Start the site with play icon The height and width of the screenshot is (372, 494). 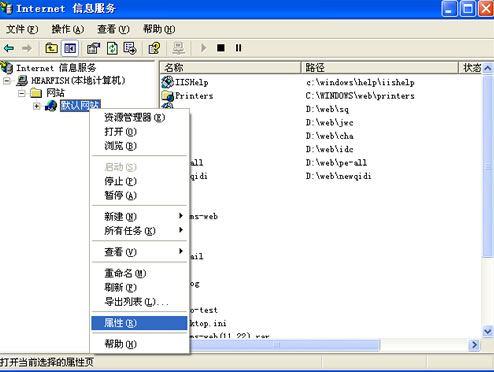pyautogui.click(x=203, y=48)
